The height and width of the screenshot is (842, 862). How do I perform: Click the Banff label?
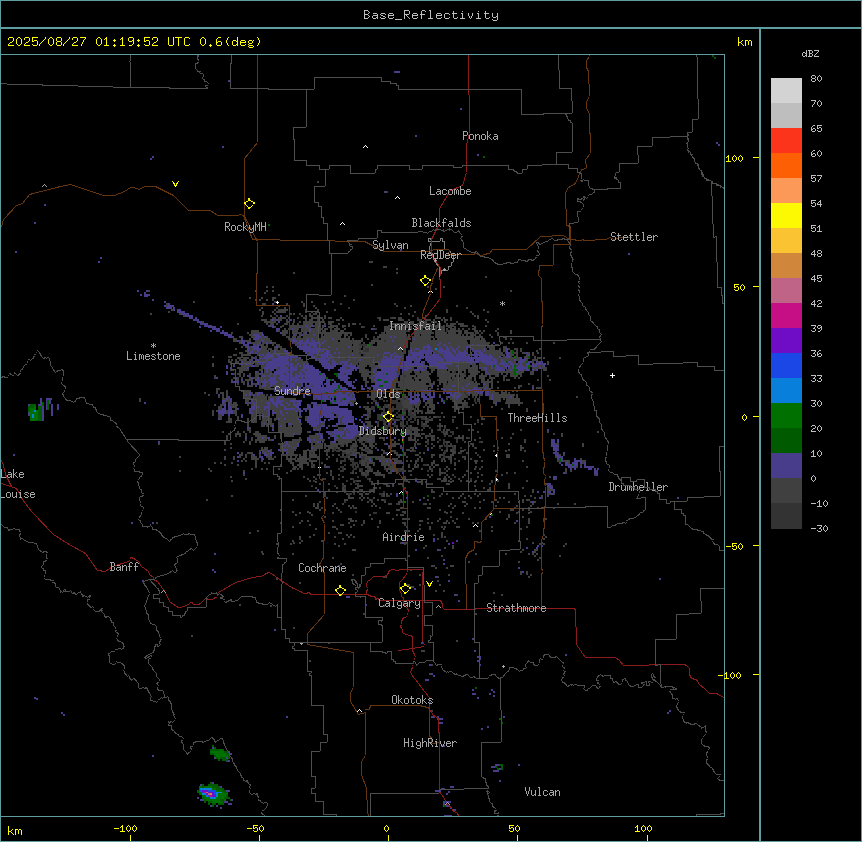tap(124, 567)
